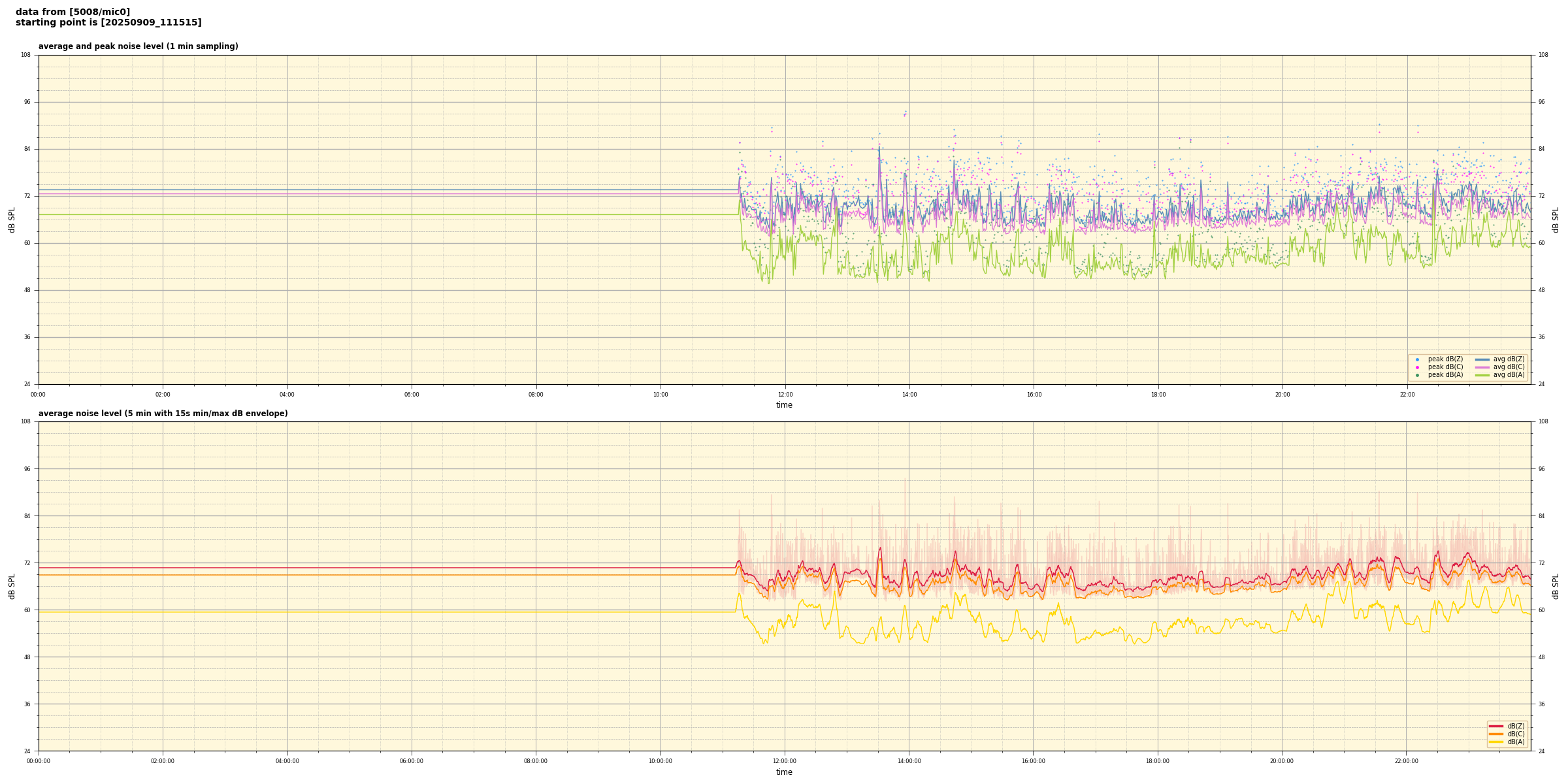This screenshot has width=1568, height=784.
Task: Click the 18:00:00 tick on the bottom chart's time axis
Action: (x=1158, y=761)
